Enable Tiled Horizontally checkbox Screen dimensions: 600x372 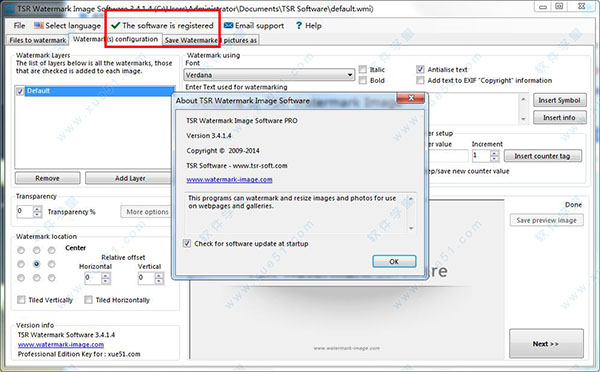(88, 300)
